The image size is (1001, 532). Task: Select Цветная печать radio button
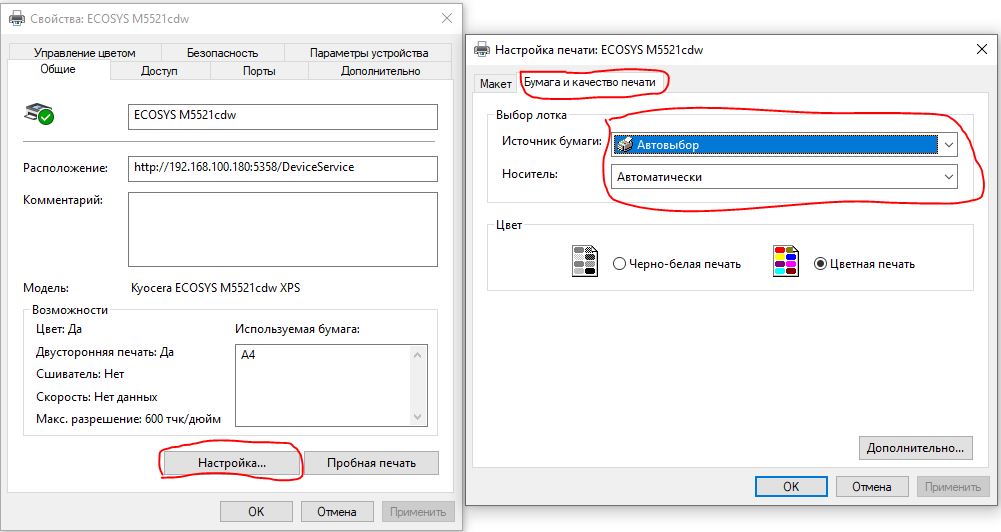click(820, 264)
